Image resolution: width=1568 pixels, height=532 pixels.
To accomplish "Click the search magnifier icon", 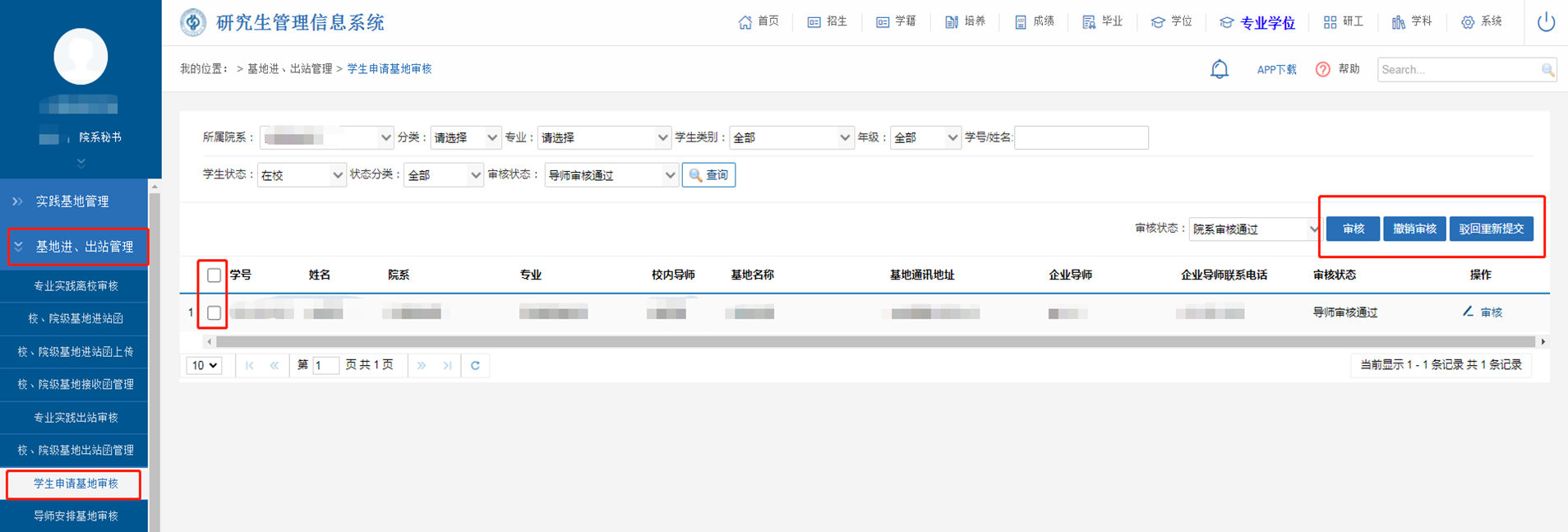I will (x=1547, y=70).
